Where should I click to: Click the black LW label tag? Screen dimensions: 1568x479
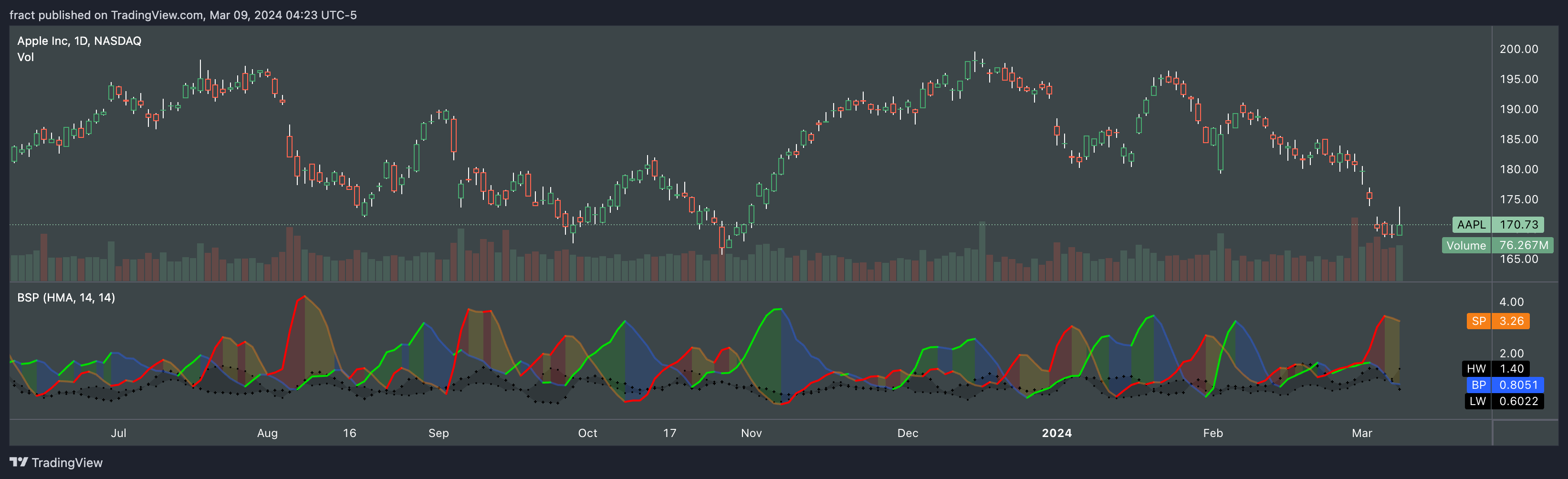pyautogui.click(x=1477, y=401)
